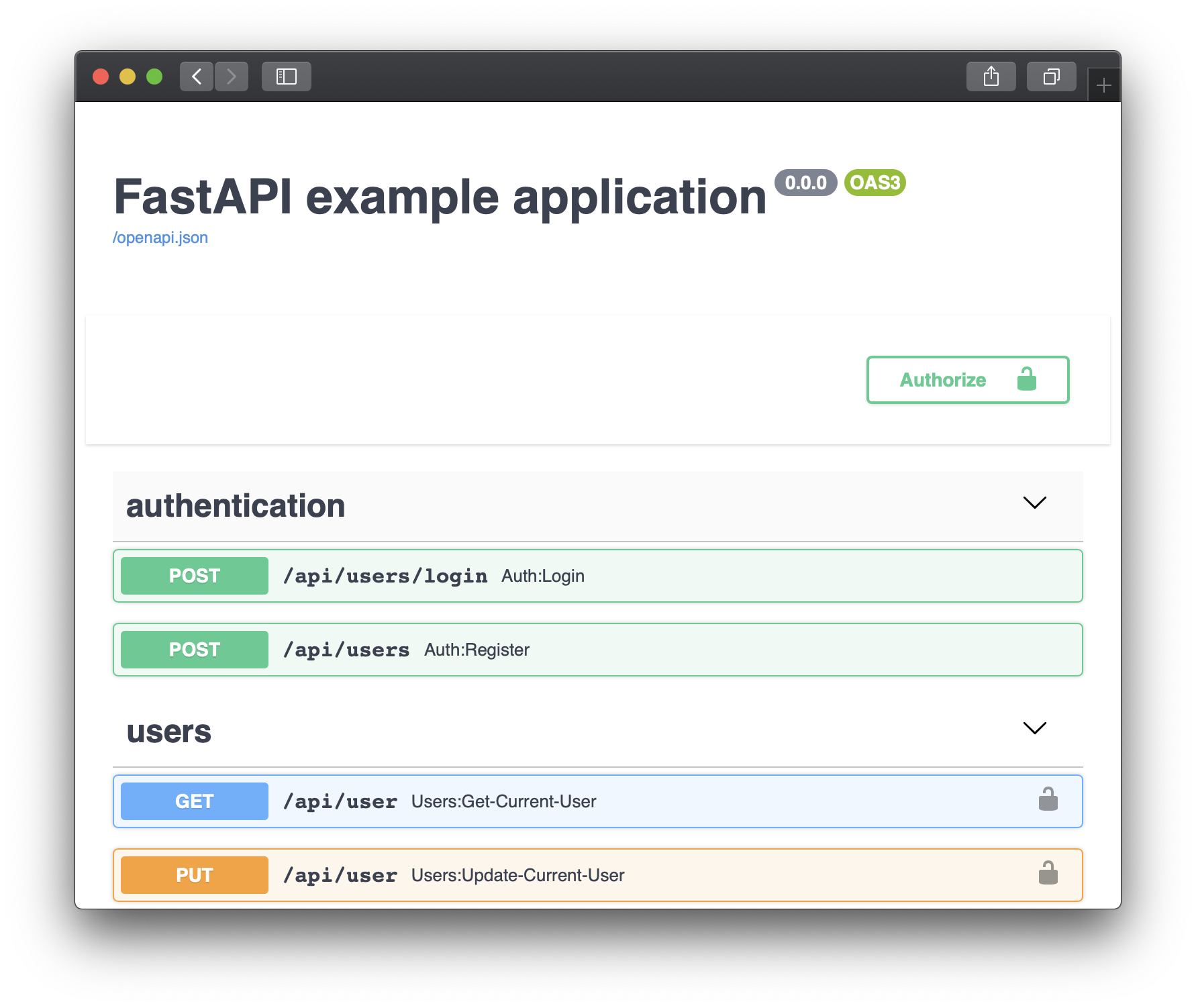Click the lock icon on PUT /api/user
The height and width of the screenshot is (1008, 1196).
click(1048, 873)
